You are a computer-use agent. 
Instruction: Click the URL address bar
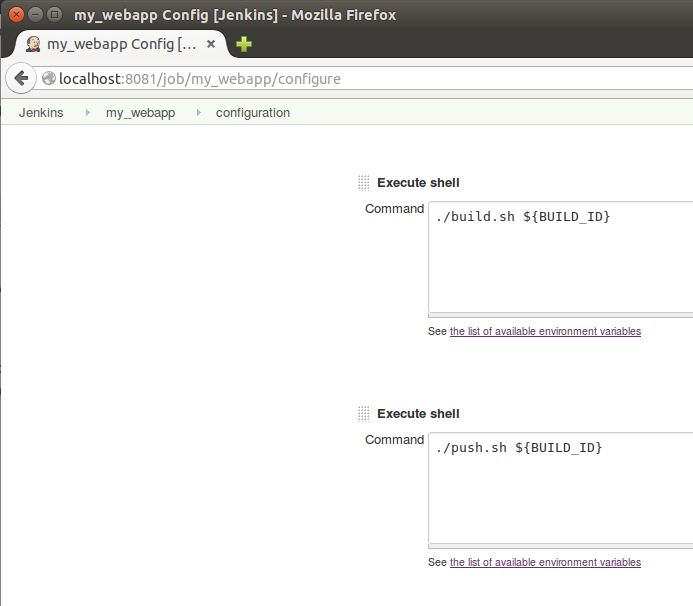coord(362,79)
